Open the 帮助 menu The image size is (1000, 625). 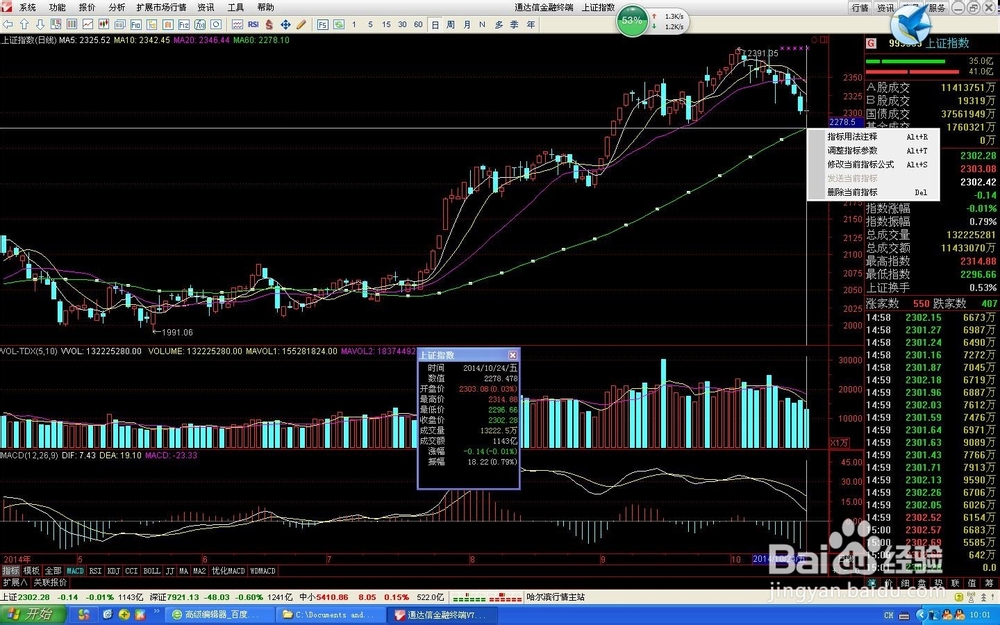click(265, 8)
